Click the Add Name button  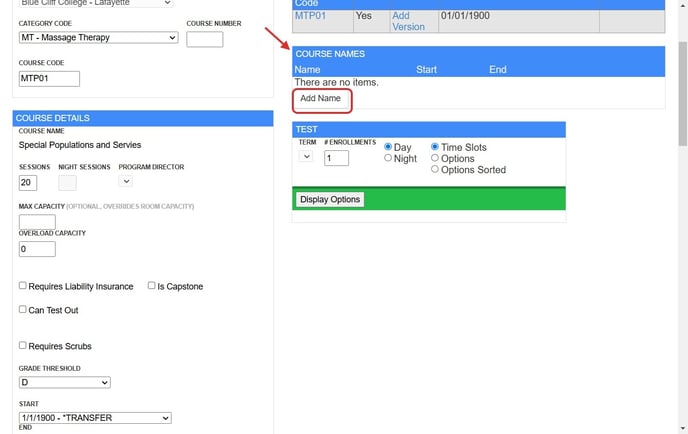(x=321, y=99)
